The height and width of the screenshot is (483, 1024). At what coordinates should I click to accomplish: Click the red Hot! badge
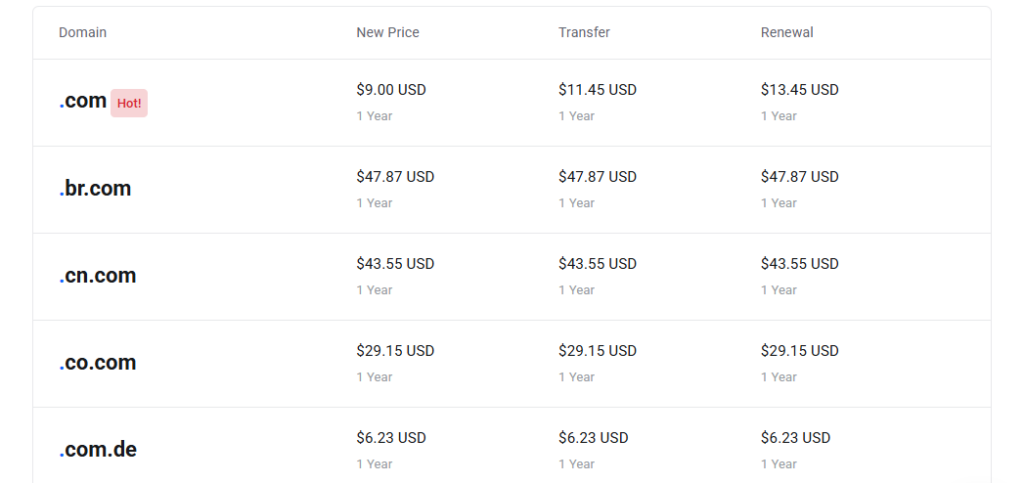(x=129, y=103)
